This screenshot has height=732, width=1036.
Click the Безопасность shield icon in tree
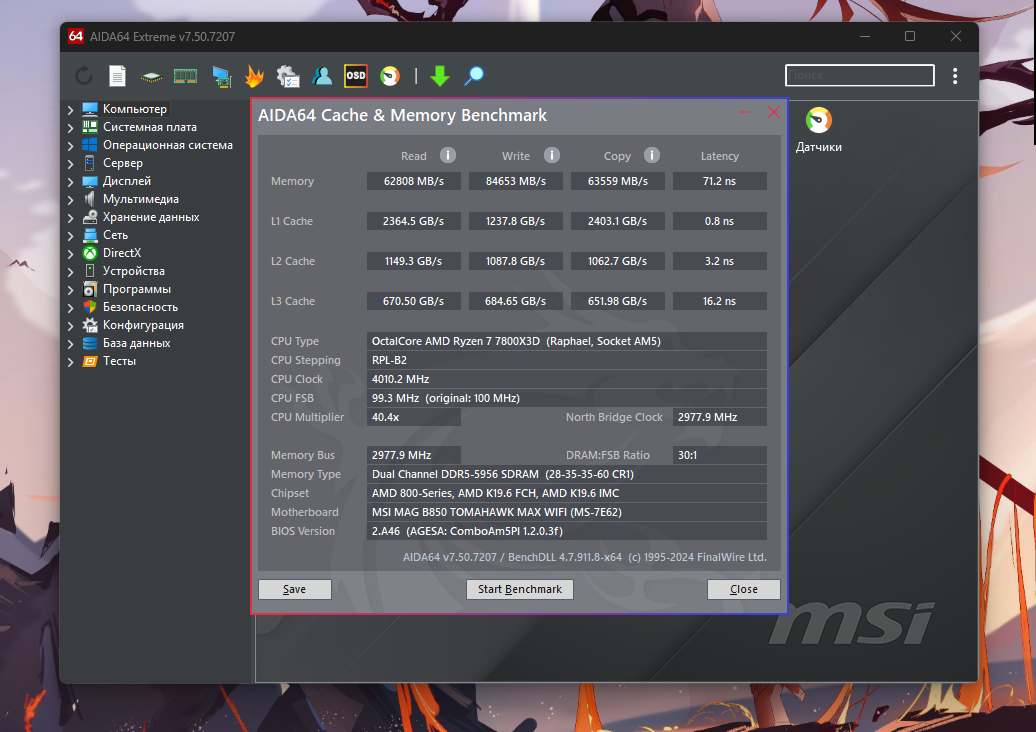click(90, 307)
